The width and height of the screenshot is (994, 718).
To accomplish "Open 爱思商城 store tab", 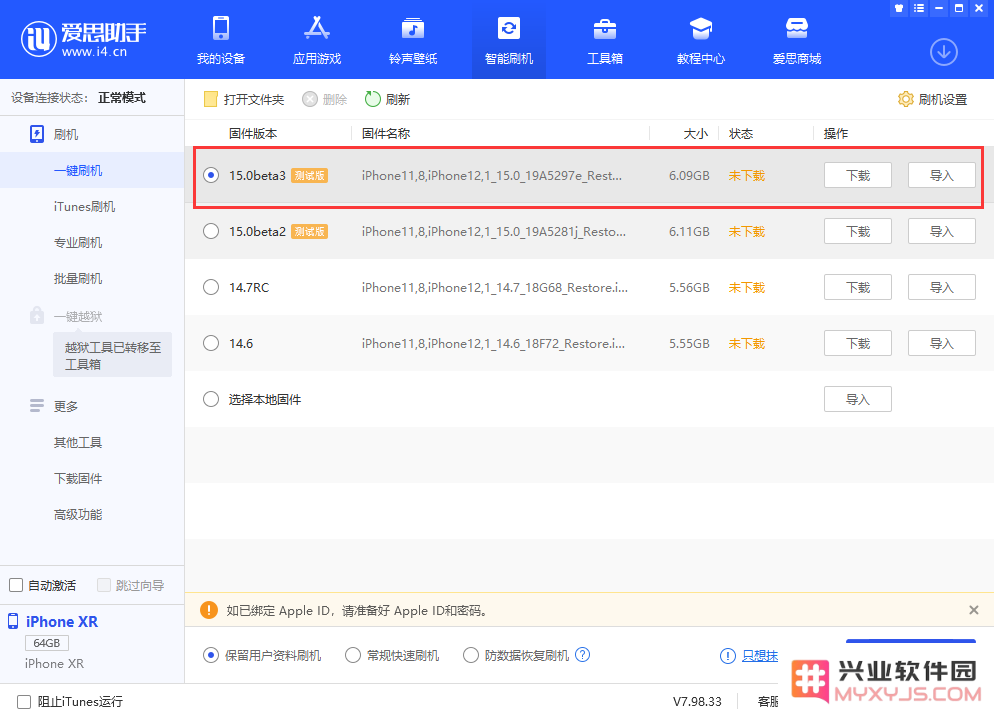I will (797, 40).
